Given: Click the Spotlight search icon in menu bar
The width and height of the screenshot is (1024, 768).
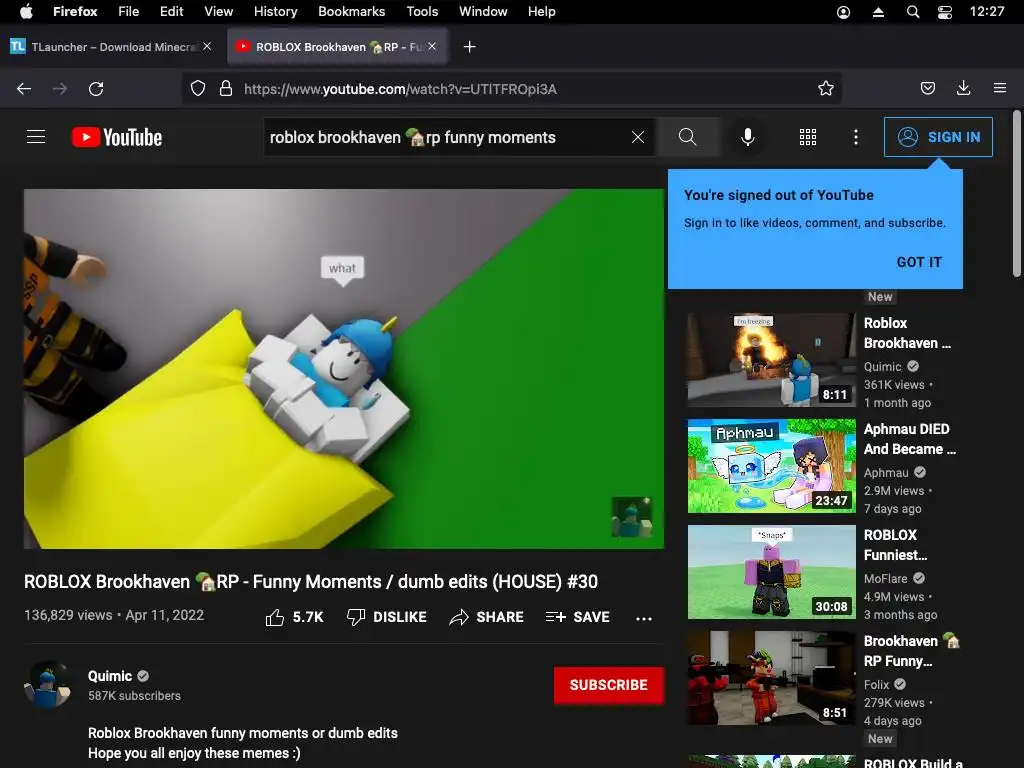Looking at the screenshot, I should click(x=913, y=12).
